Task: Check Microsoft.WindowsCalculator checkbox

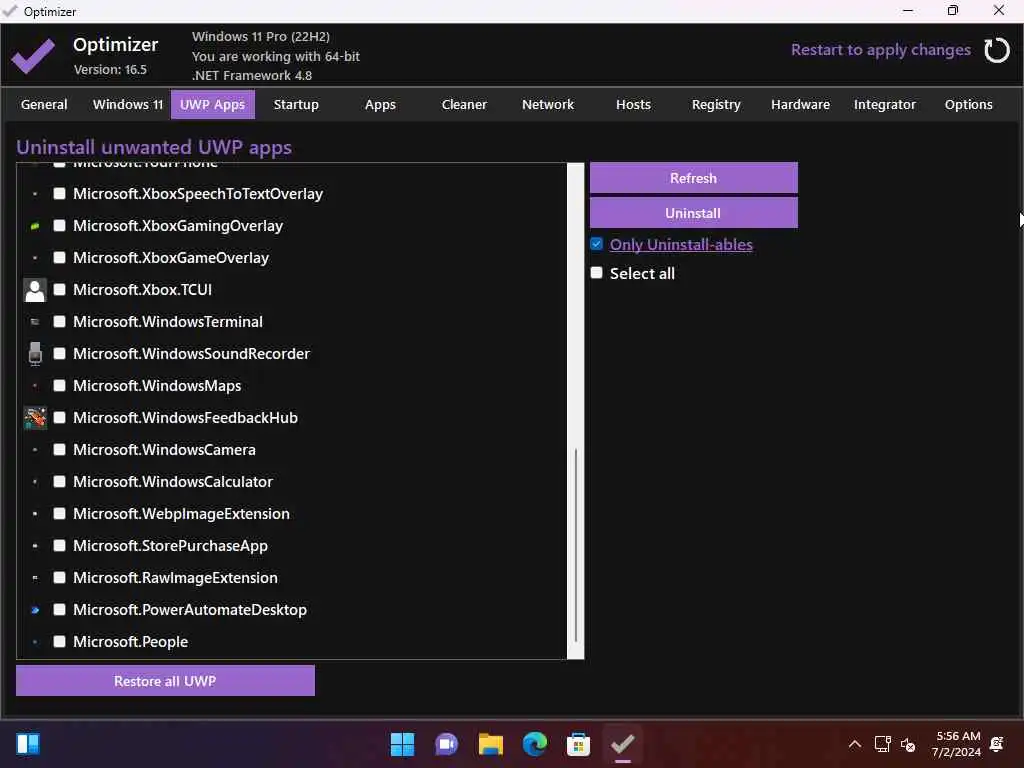Action: [x=59, y=482]
